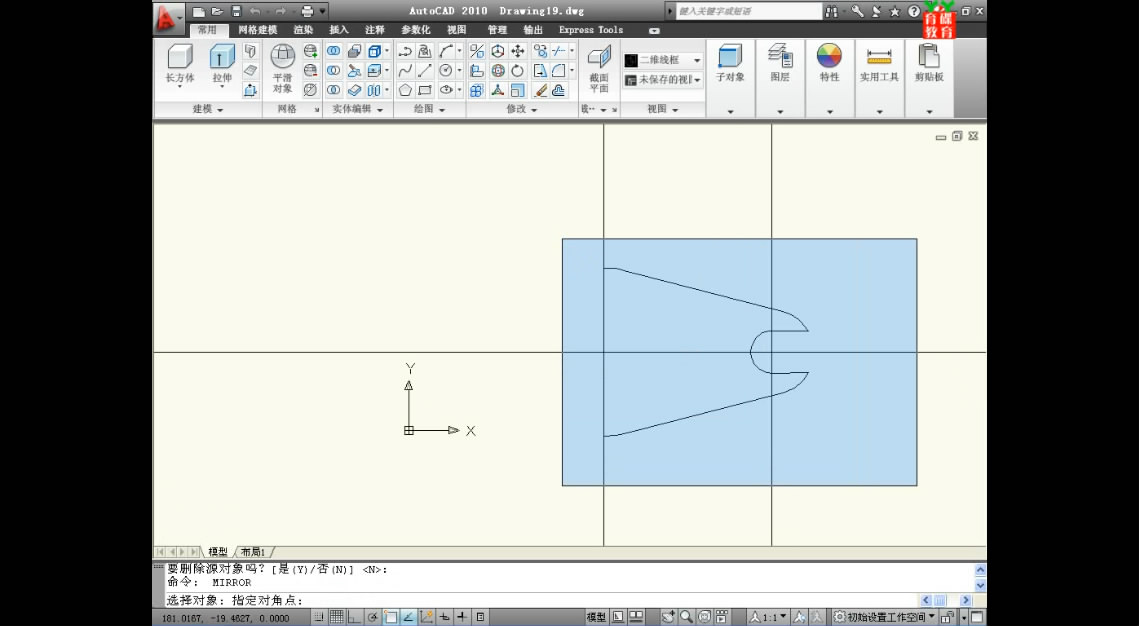Click the Clipboard (剪贴板) button

pos(929,62)
